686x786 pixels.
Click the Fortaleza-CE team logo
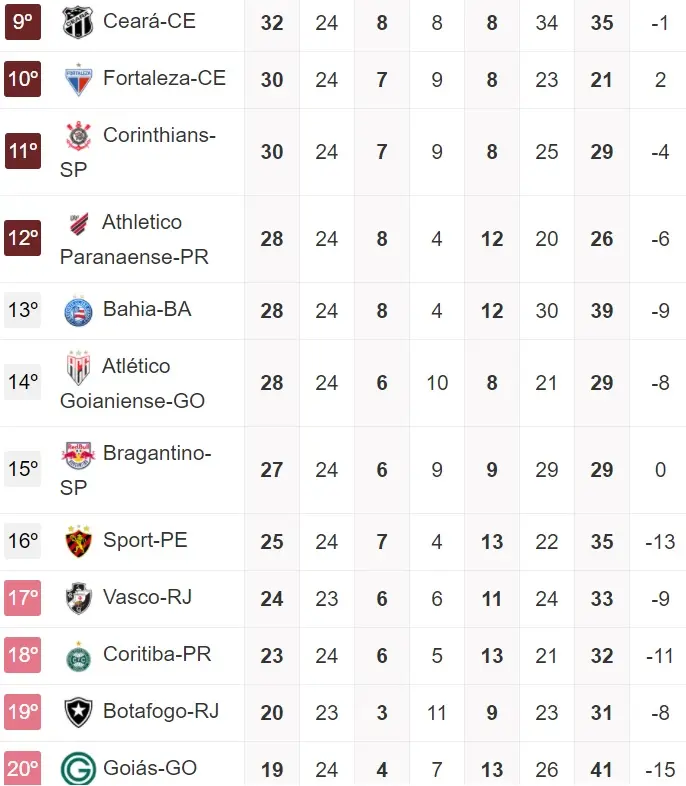click(78, 79)
